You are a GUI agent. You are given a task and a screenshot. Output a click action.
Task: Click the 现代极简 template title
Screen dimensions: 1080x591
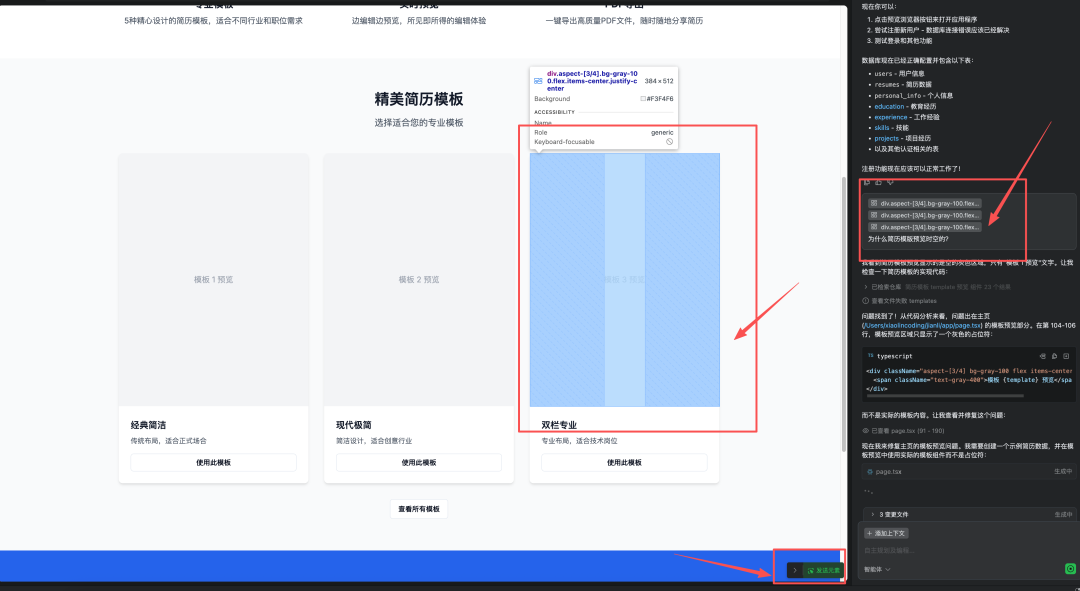(353, 425)
